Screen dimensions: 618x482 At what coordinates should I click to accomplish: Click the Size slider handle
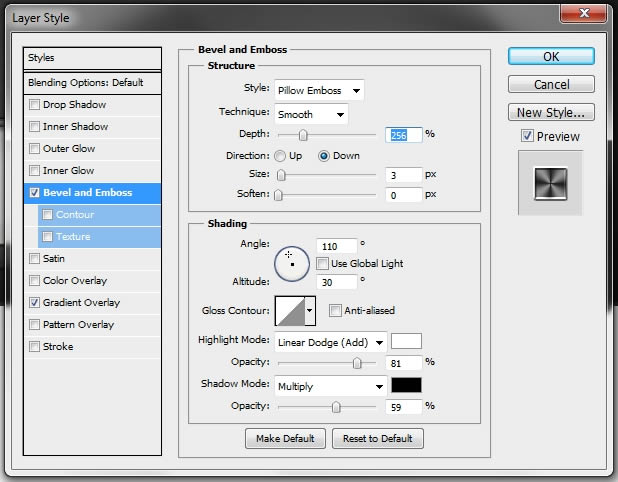281,175
